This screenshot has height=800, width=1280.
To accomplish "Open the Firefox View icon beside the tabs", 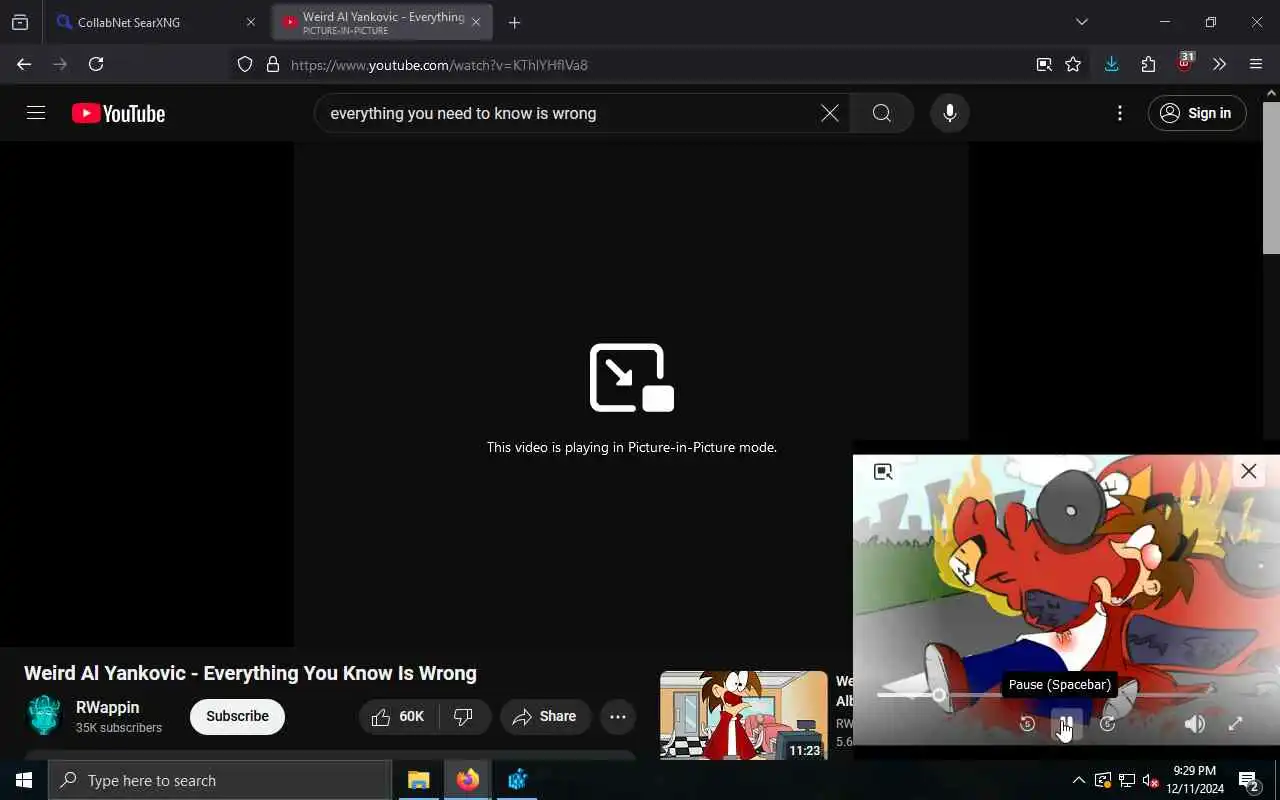I will point(20,22).
